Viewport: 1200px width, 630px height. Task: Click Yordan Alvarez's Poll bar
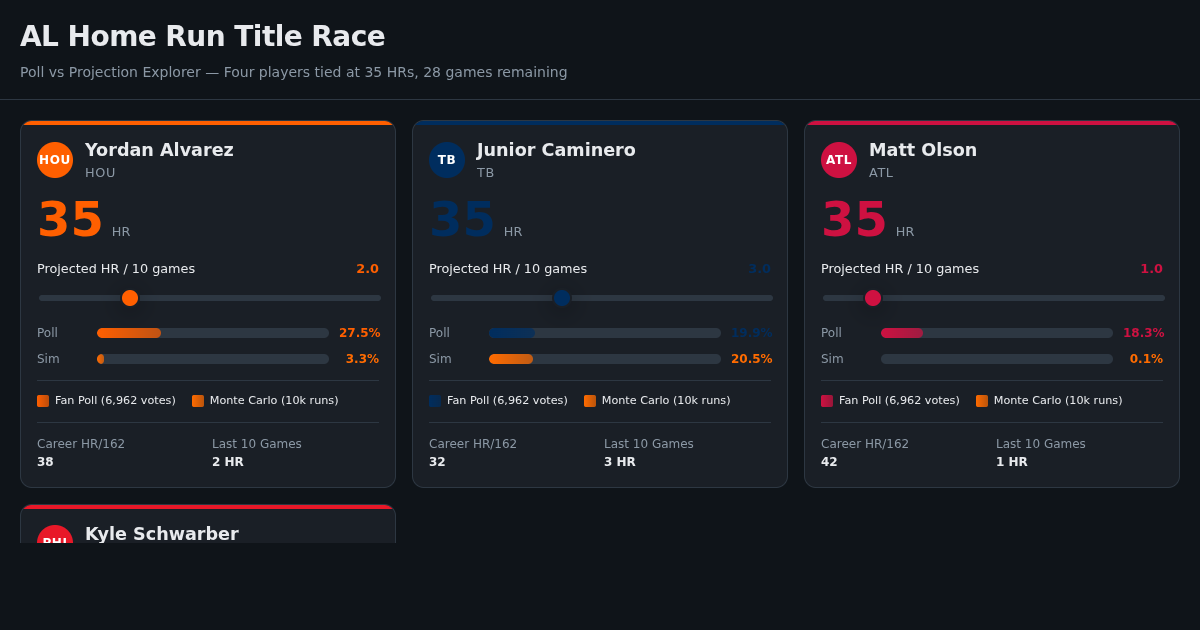[213, 333]
